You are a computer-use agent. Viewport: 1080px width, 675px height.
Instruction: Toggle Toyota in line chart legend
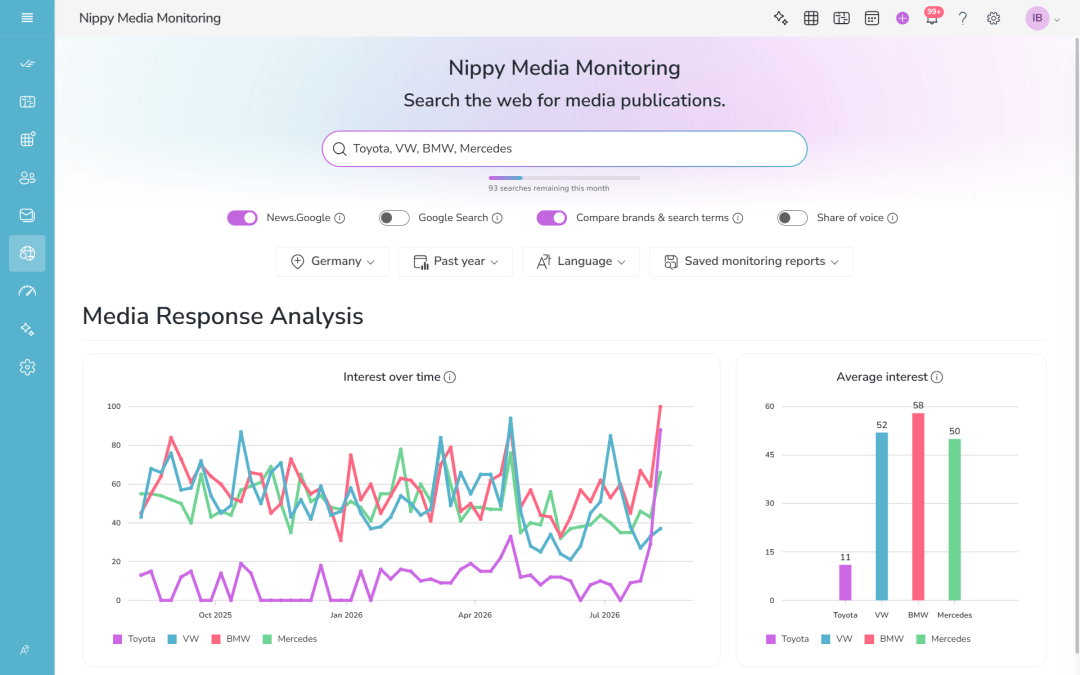coord(134,639)
